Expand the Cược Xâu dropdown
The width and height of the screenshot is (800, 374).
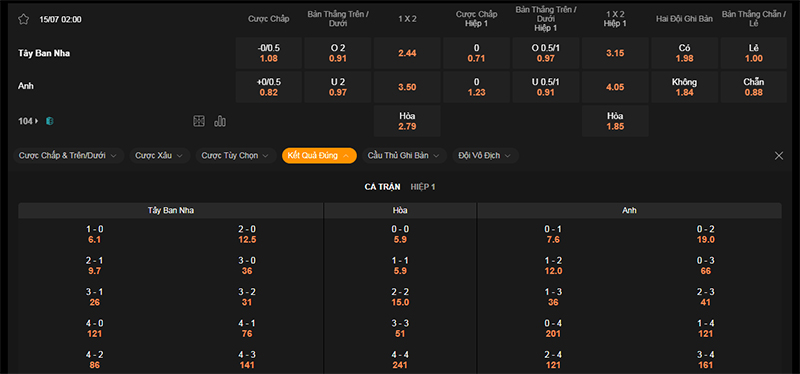(160, 156)
